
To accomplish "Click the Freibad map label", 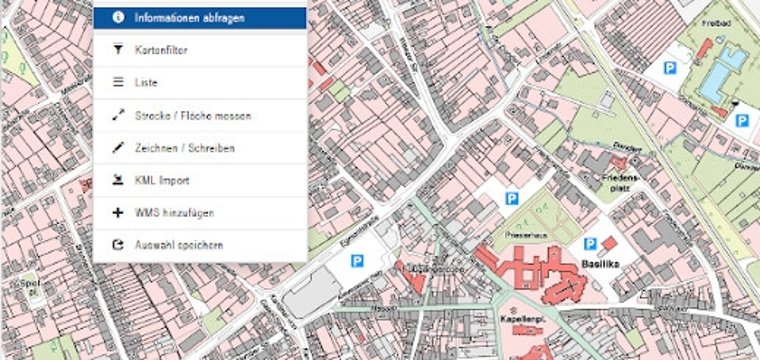I will click(715, 23).
